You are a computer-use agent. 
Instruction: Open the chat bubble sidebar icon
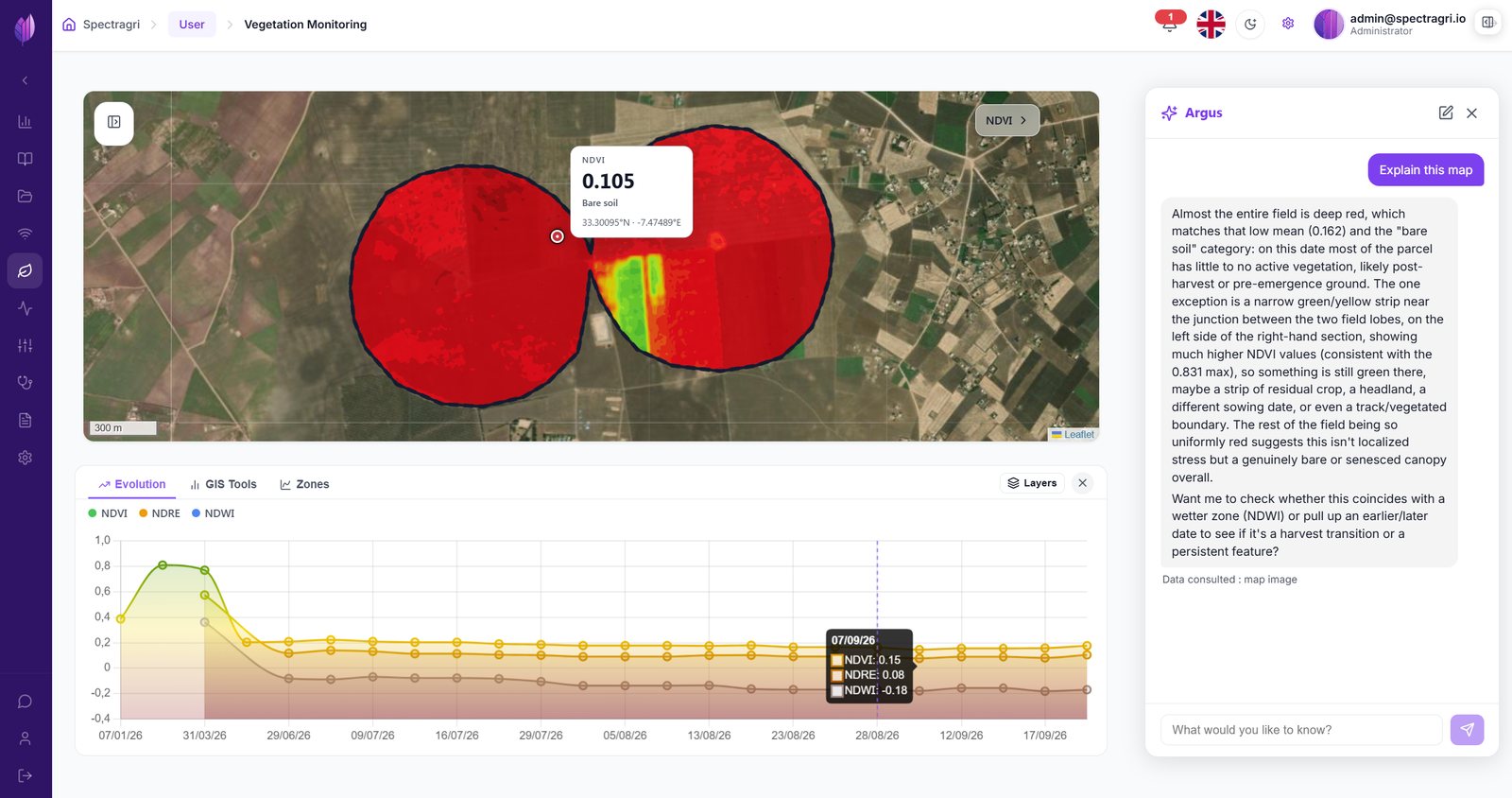(x=26, y=702)
